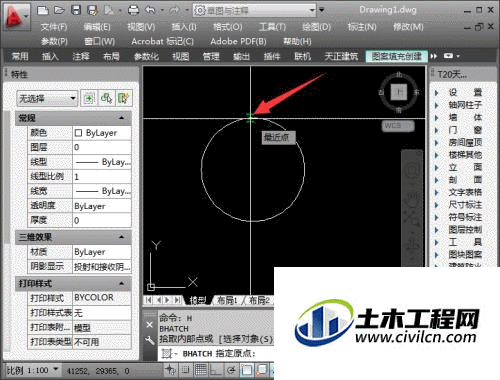The image size is (500, 380).
Task: Switch to the 输出 ribbon tab
Action: coord(241,56)
